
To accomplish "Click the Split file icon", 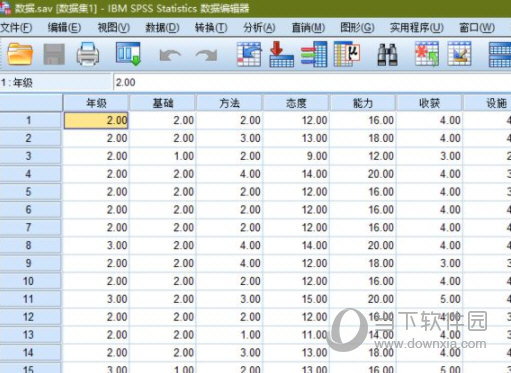I will 500,55.
